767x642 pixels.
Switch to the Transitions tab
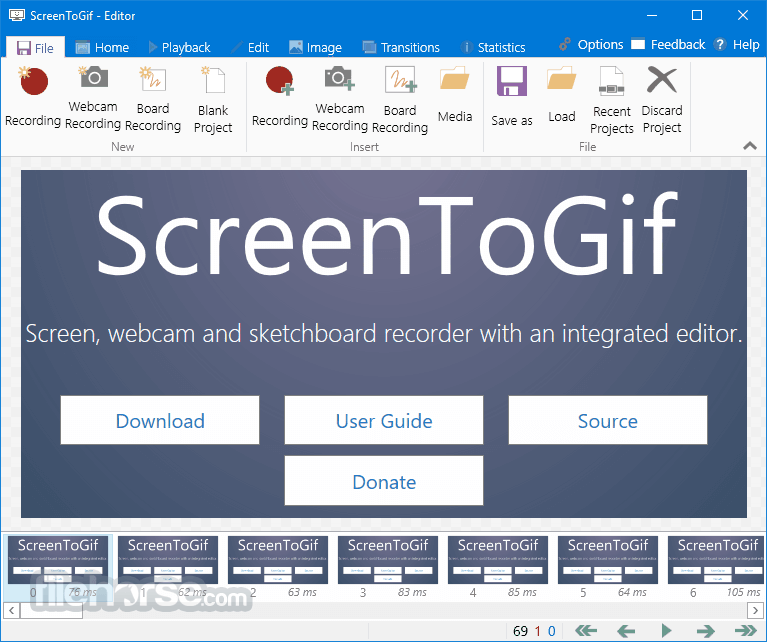(x=401, y=47)
